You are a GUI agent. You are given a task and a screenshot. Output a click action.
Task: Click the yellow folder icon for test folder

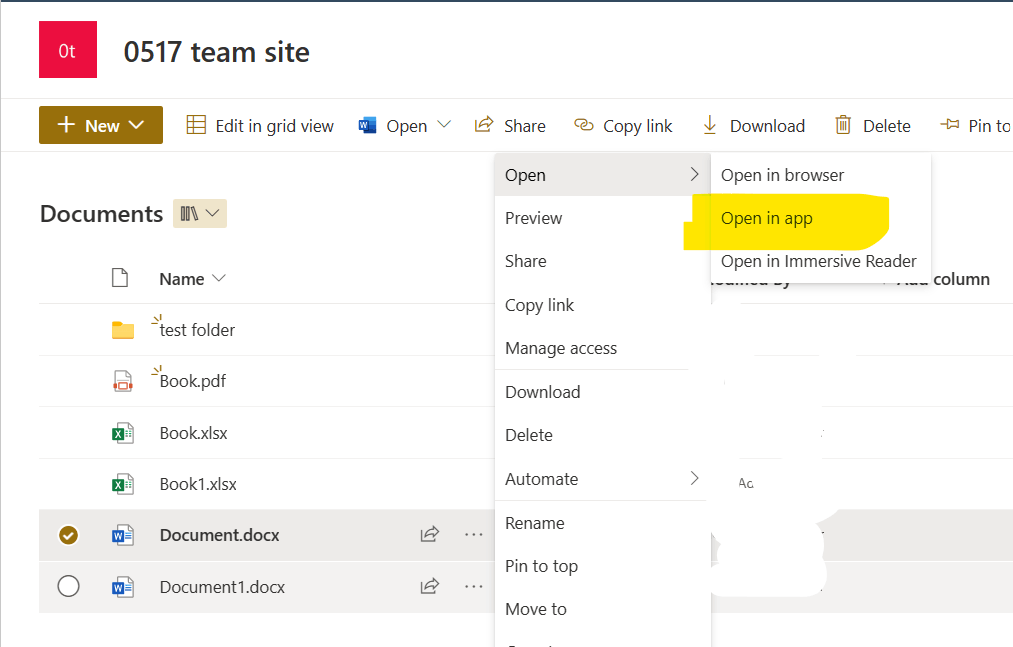pyautogui.click(x=124, y=329)
